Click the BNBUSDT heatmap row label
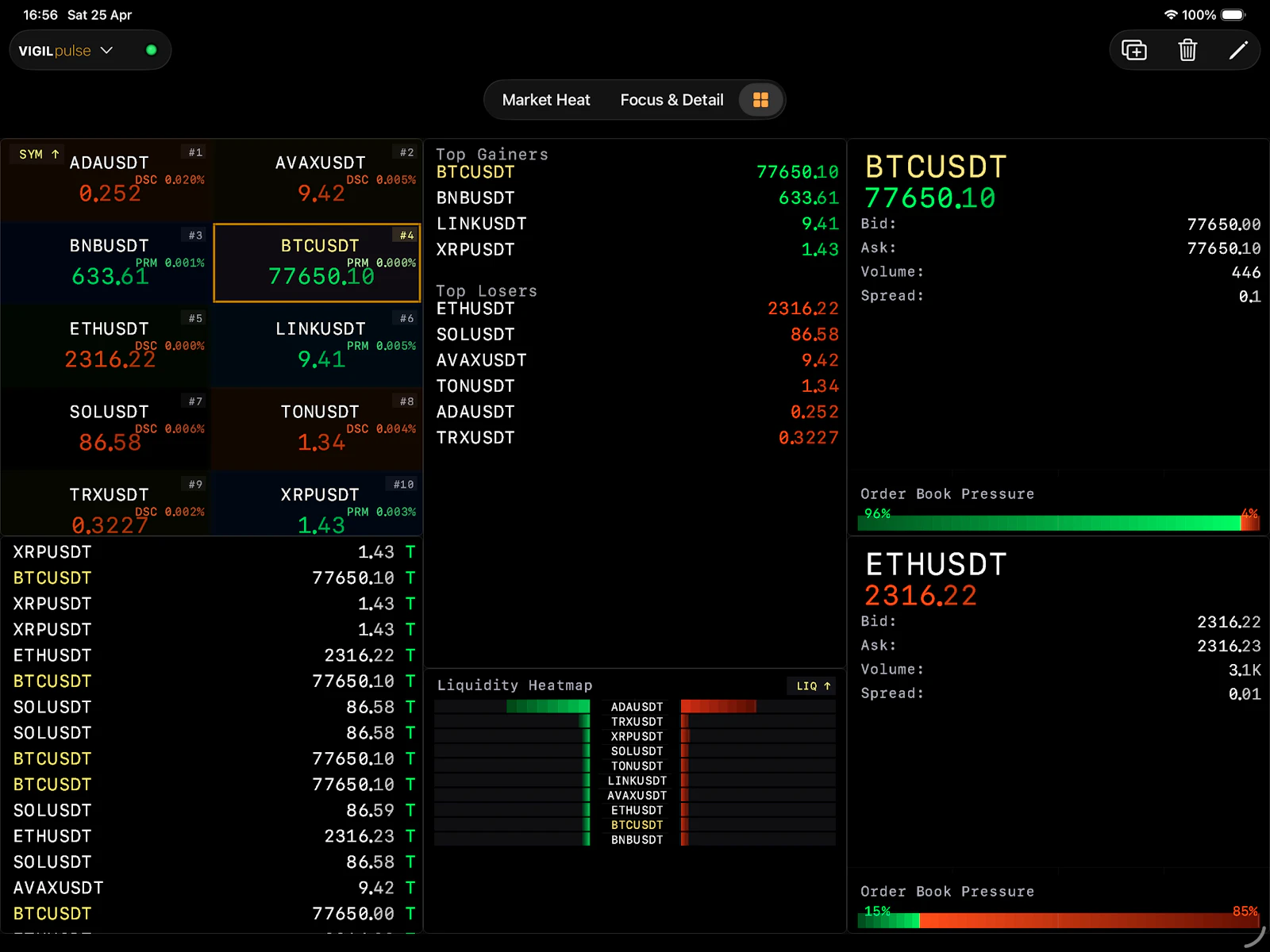Screen dimensions: 1270x952 [637, 839]
